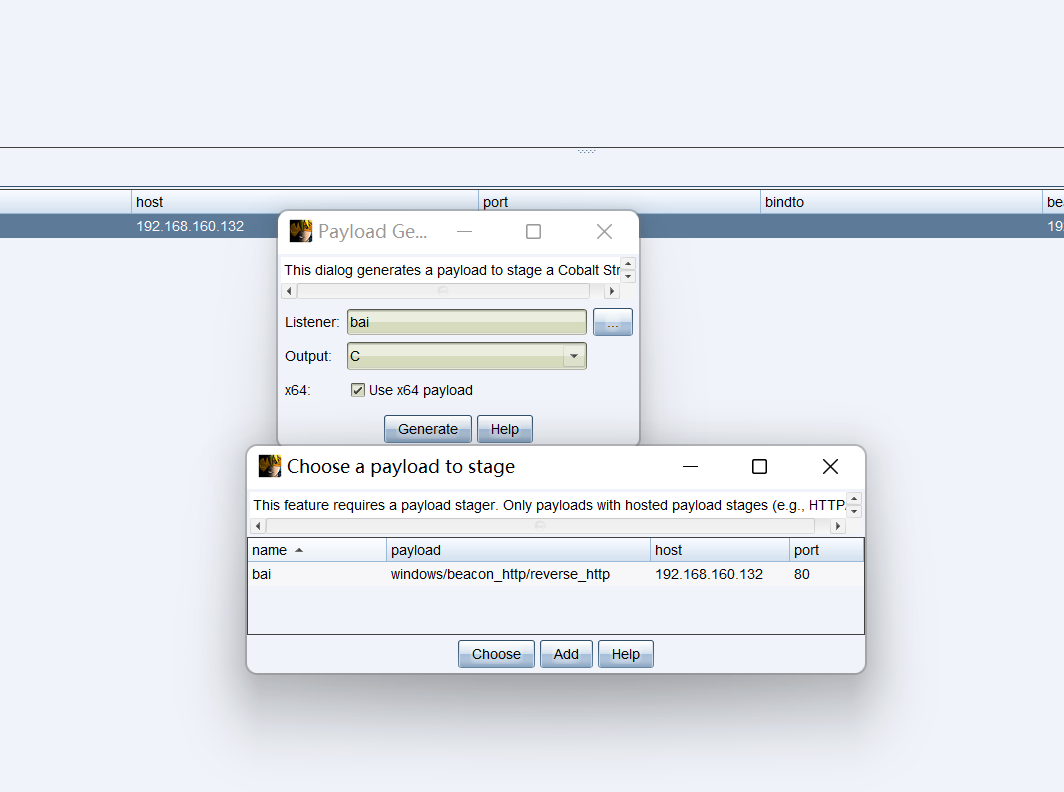Click the Listener browse button with three dots

613,322
